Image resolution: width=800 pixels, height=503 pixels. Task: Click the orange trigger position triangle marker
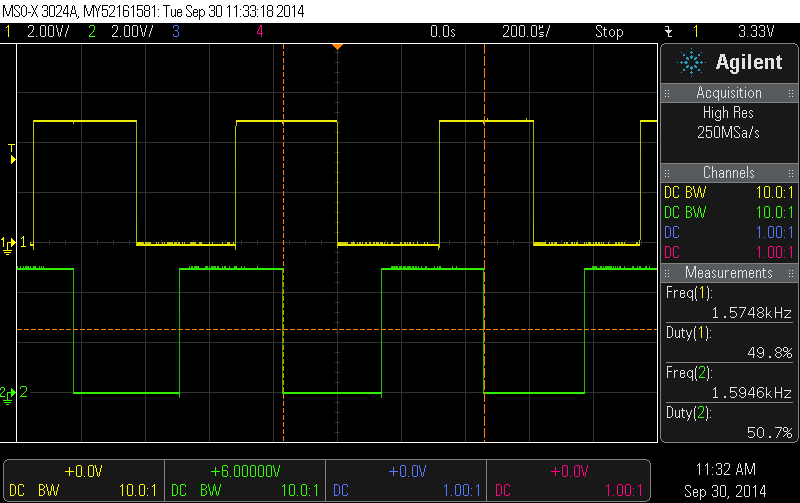tap(338, 46)
